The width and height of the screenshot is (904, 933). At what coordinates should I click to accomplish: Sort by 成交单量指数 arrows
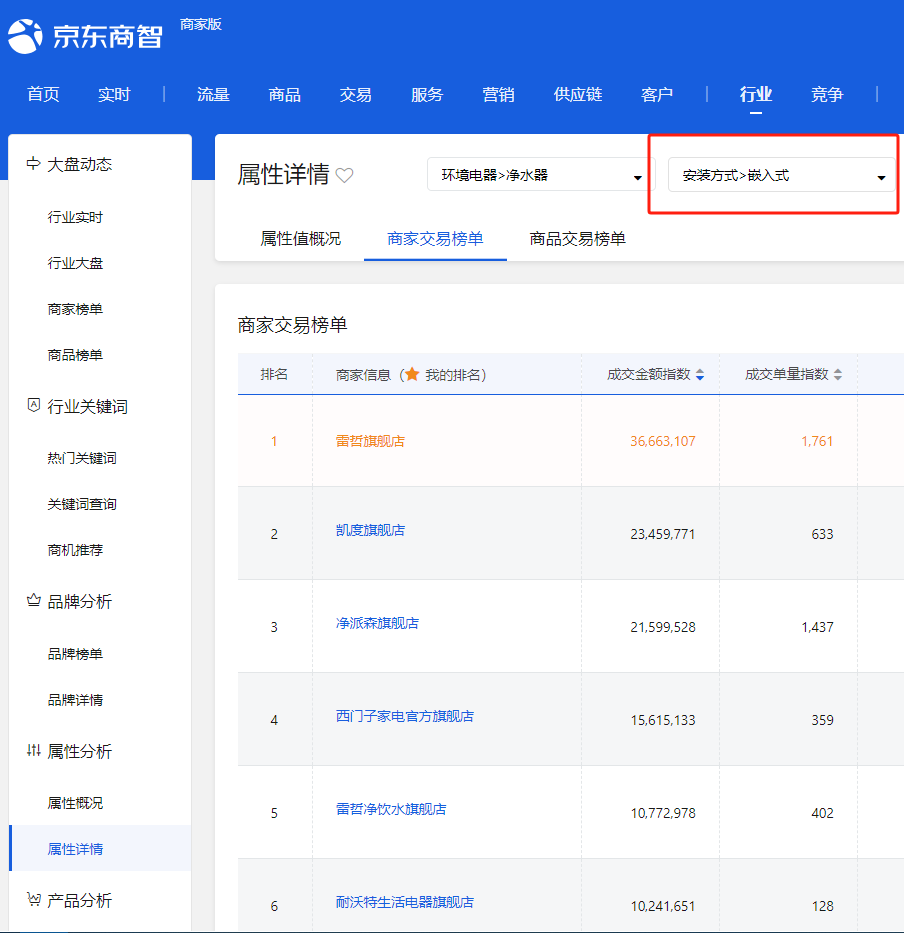[838, 374]
